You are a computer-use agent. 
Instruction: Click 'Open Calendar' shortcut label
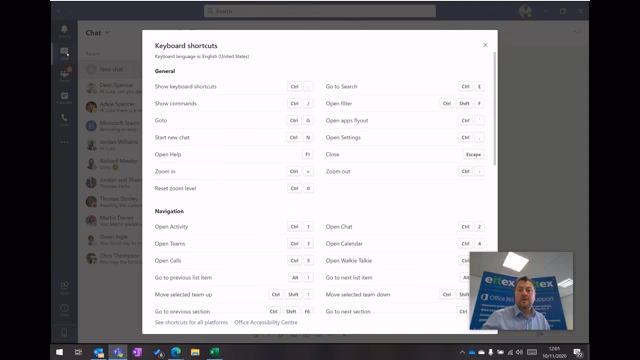pos(344,244)
